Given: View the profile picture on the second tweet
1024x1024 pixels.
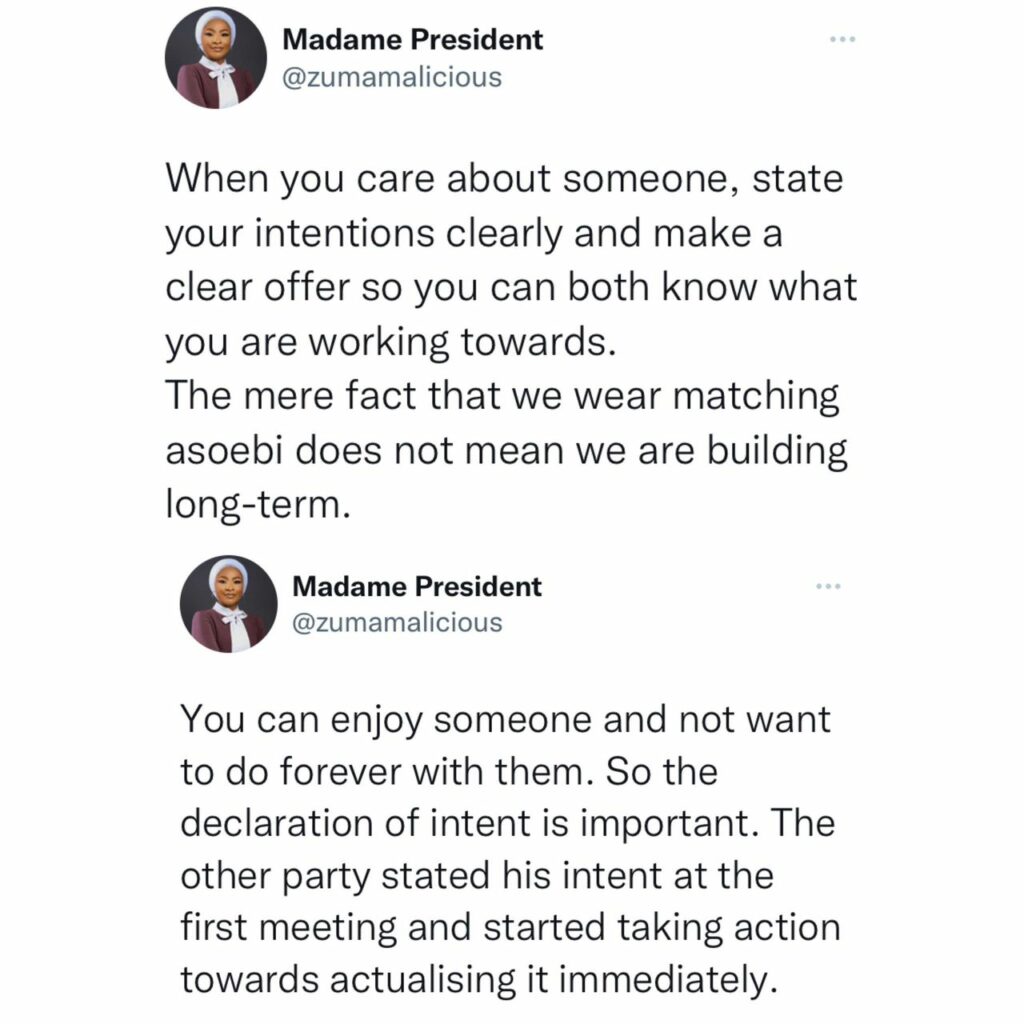Looking at the screenshot, I should (229, 604).
